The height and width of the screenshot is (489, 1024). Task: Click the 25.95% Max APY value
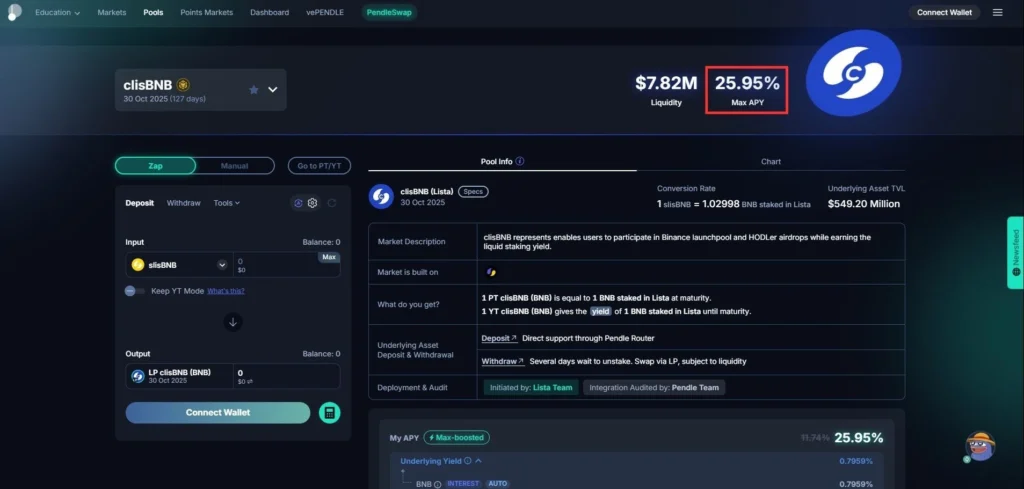747,84
